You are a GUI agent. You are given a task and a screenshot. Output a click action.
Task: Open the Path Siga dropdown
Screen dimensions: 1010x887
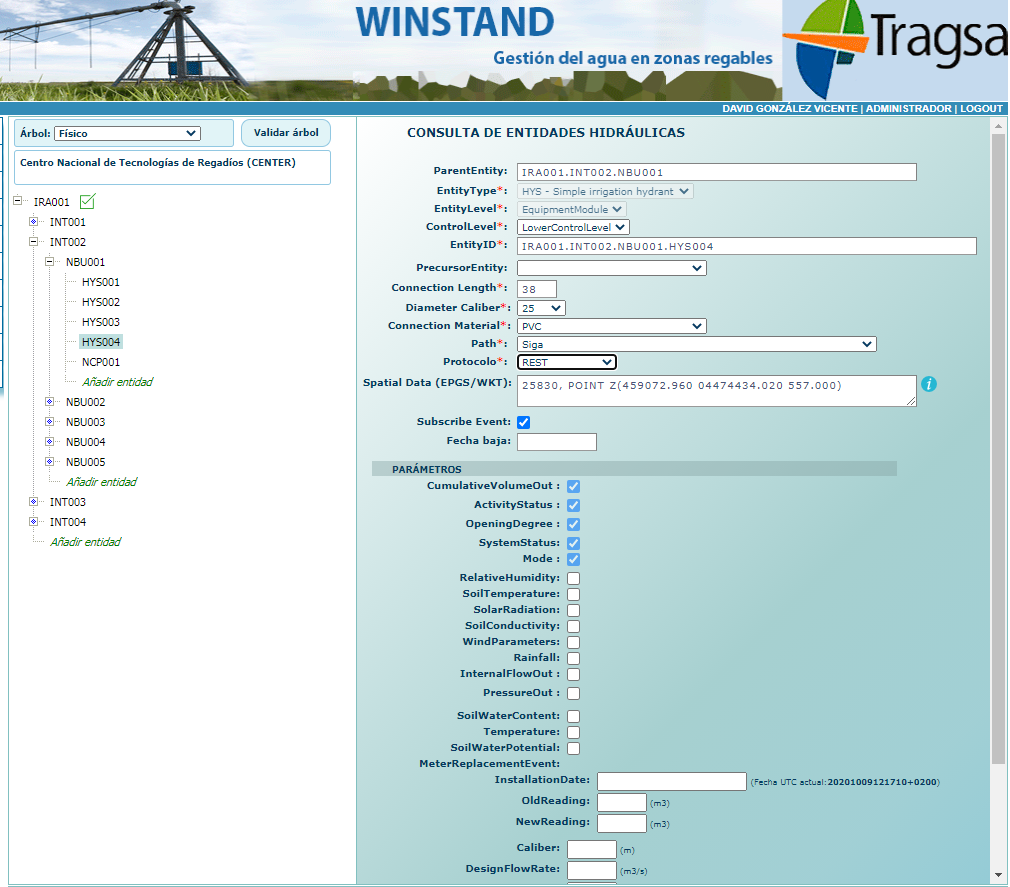[697, 344]
